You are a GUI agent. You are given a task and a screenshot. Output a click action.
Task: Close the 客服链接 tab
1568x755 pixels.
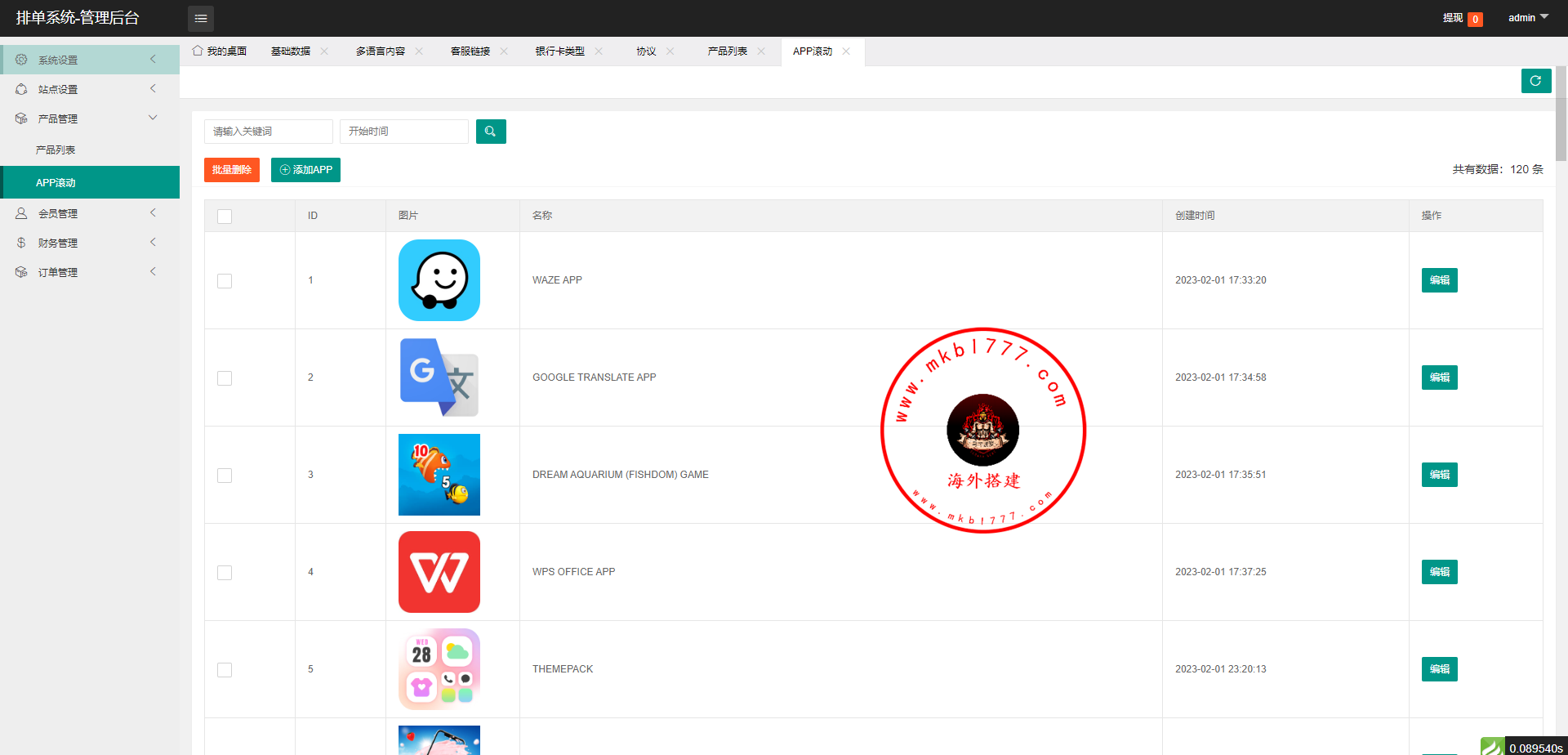(504, 51)
